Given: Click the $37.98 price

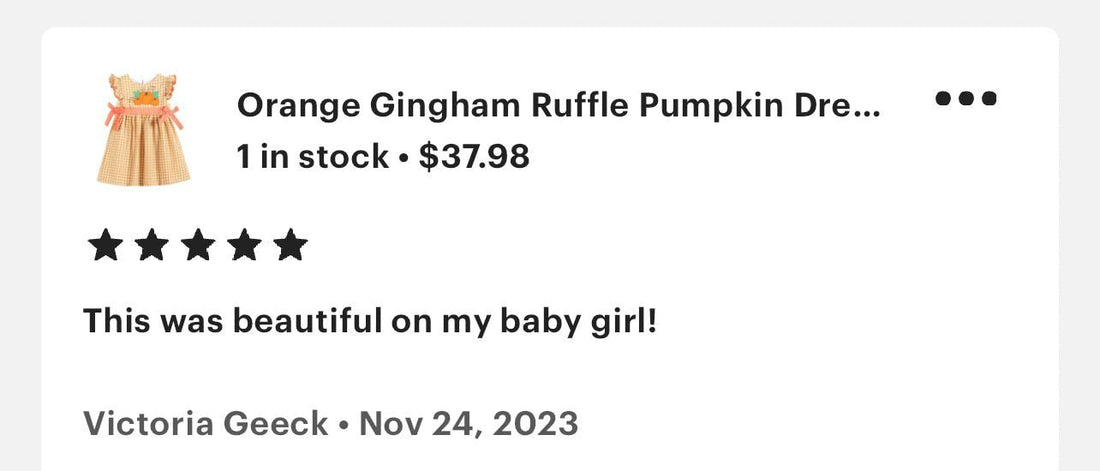Looking at the screenshot, I should [x=474, y=157].
